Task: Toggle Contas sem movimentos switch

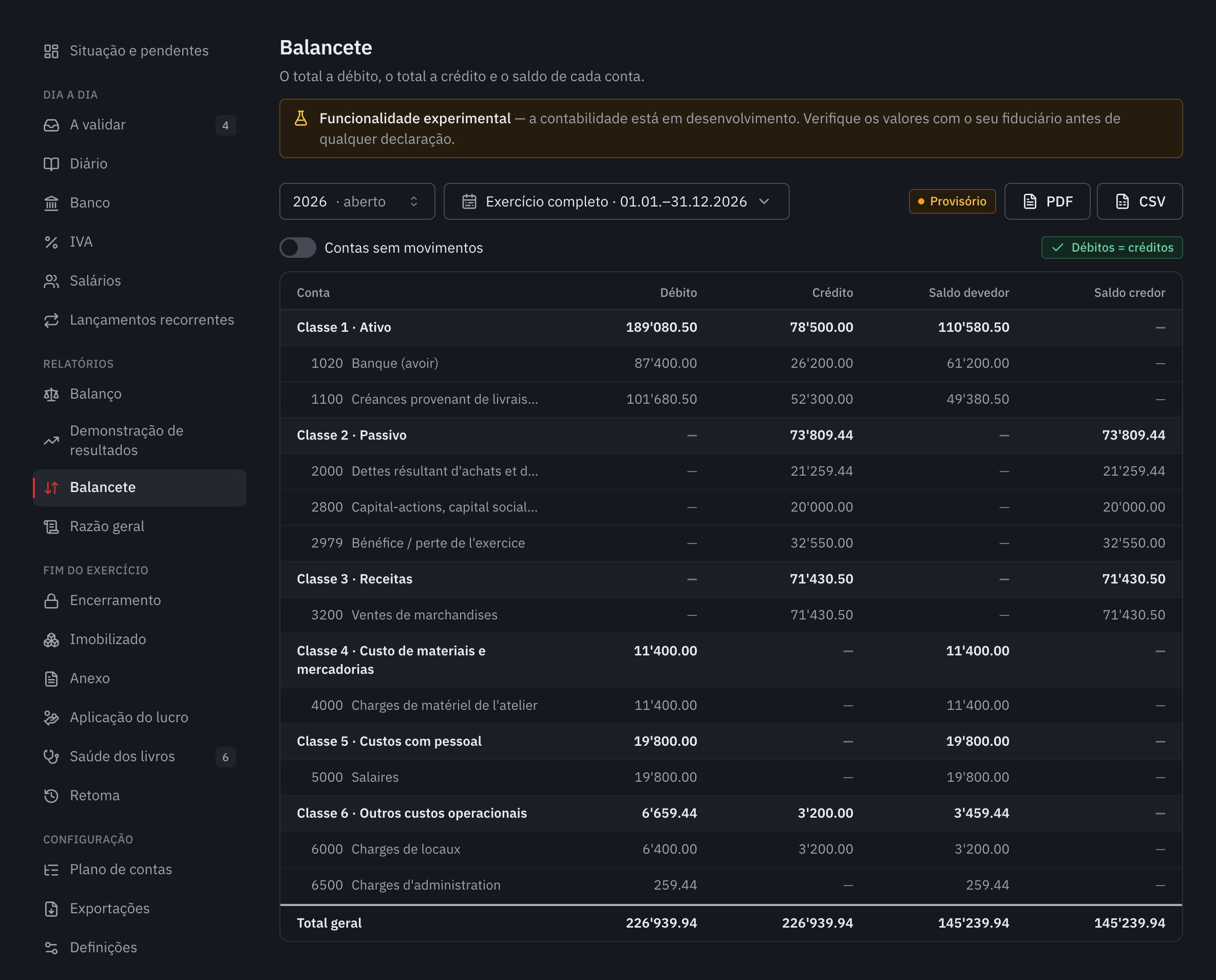Action: point(298,248)
